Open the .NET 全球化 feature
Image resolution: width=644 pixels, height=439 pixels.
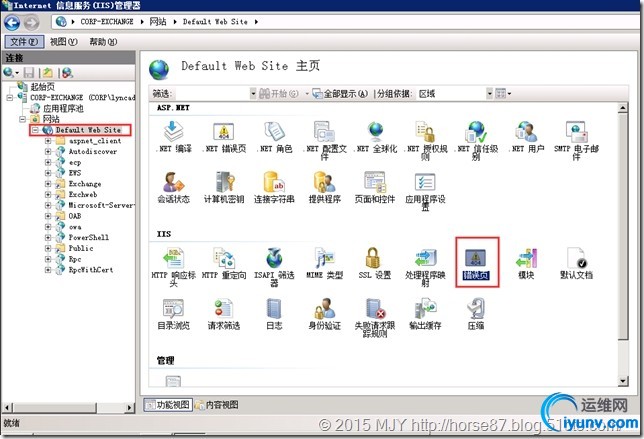point(375,137)
